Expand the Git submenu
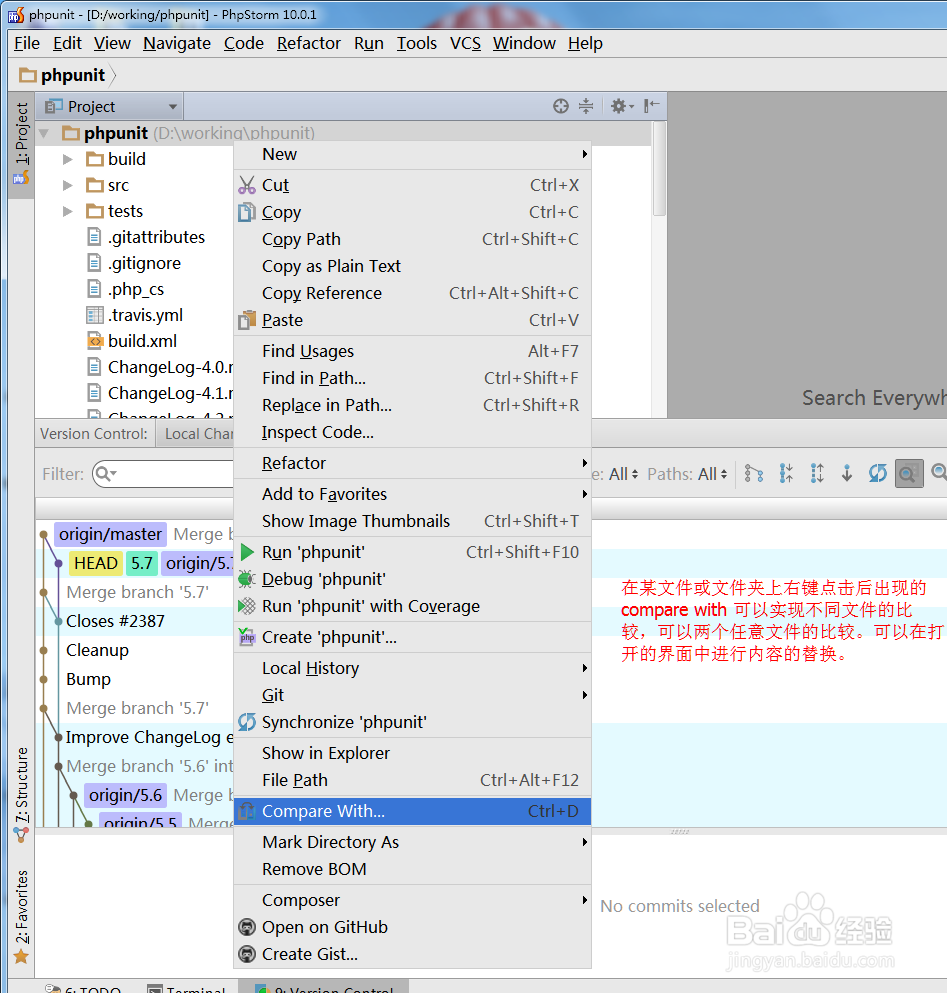This screenshot has height=993, width=947. click(x=412, y=695)
